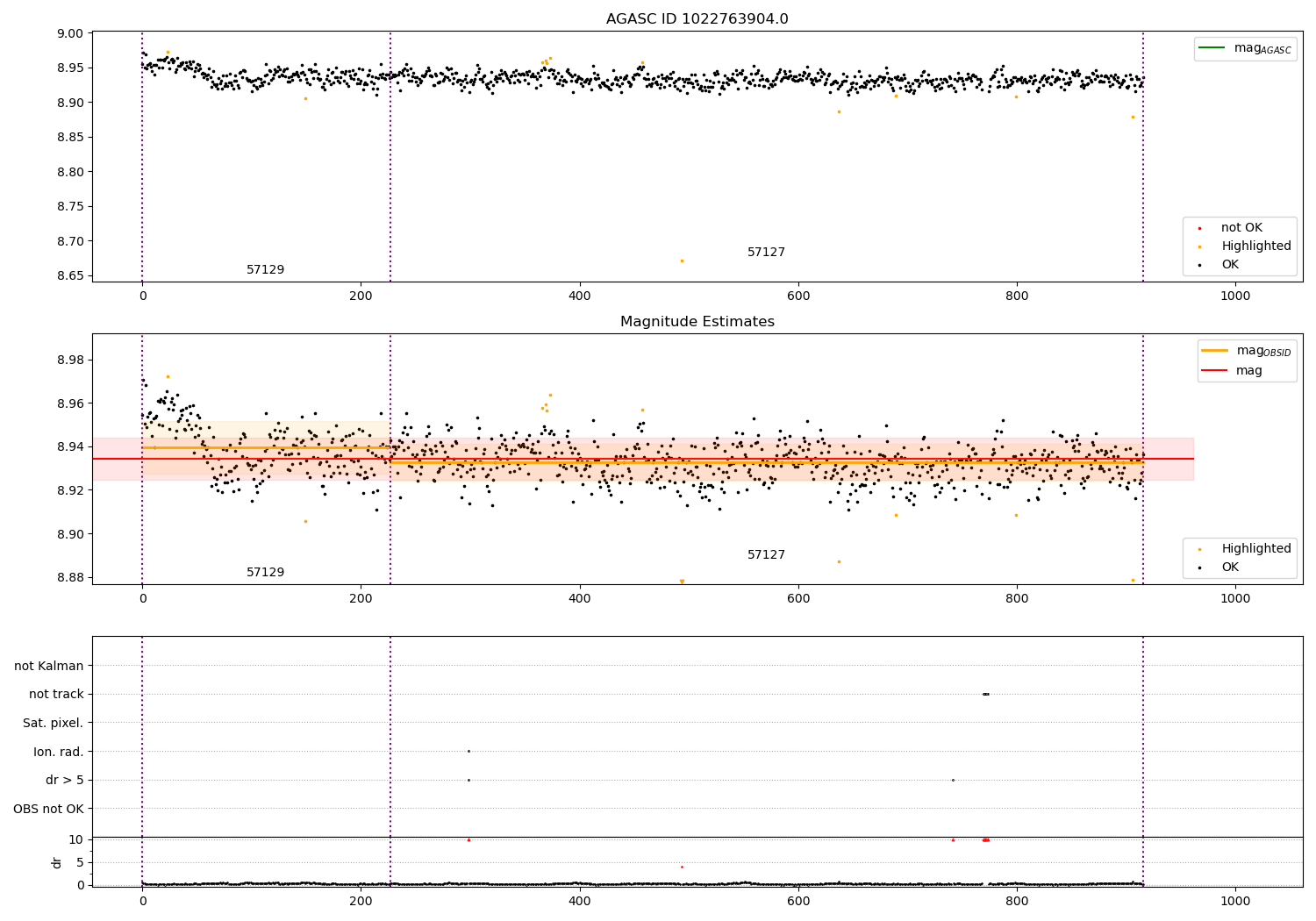Select the mag OBSID legend entry
Screen dimensions: 1316x921
[1247, 351]
